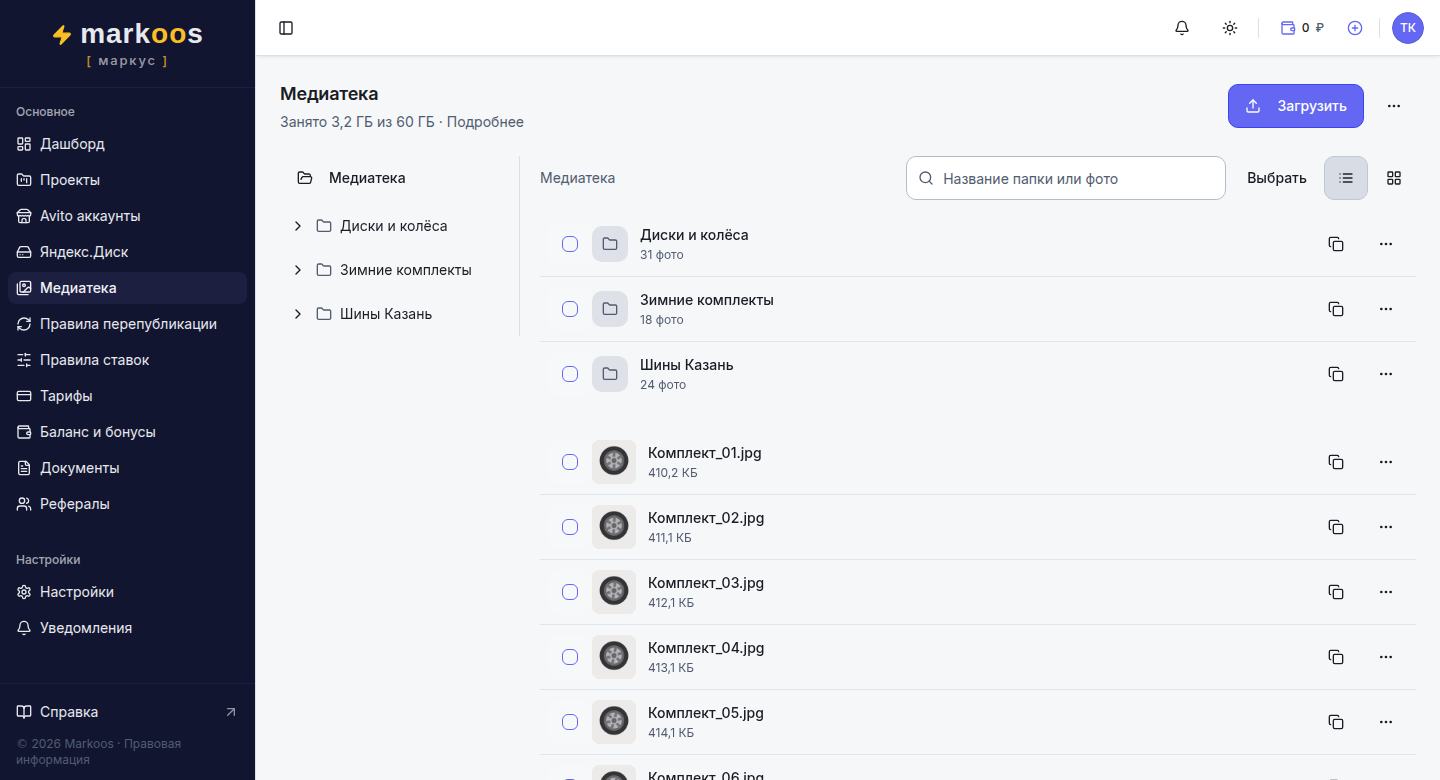Image resolution: width=1440 pixels, height=780 pixels.
Task: Focus the Название папки или фото search field
Action: click(x=1066, y=178)
